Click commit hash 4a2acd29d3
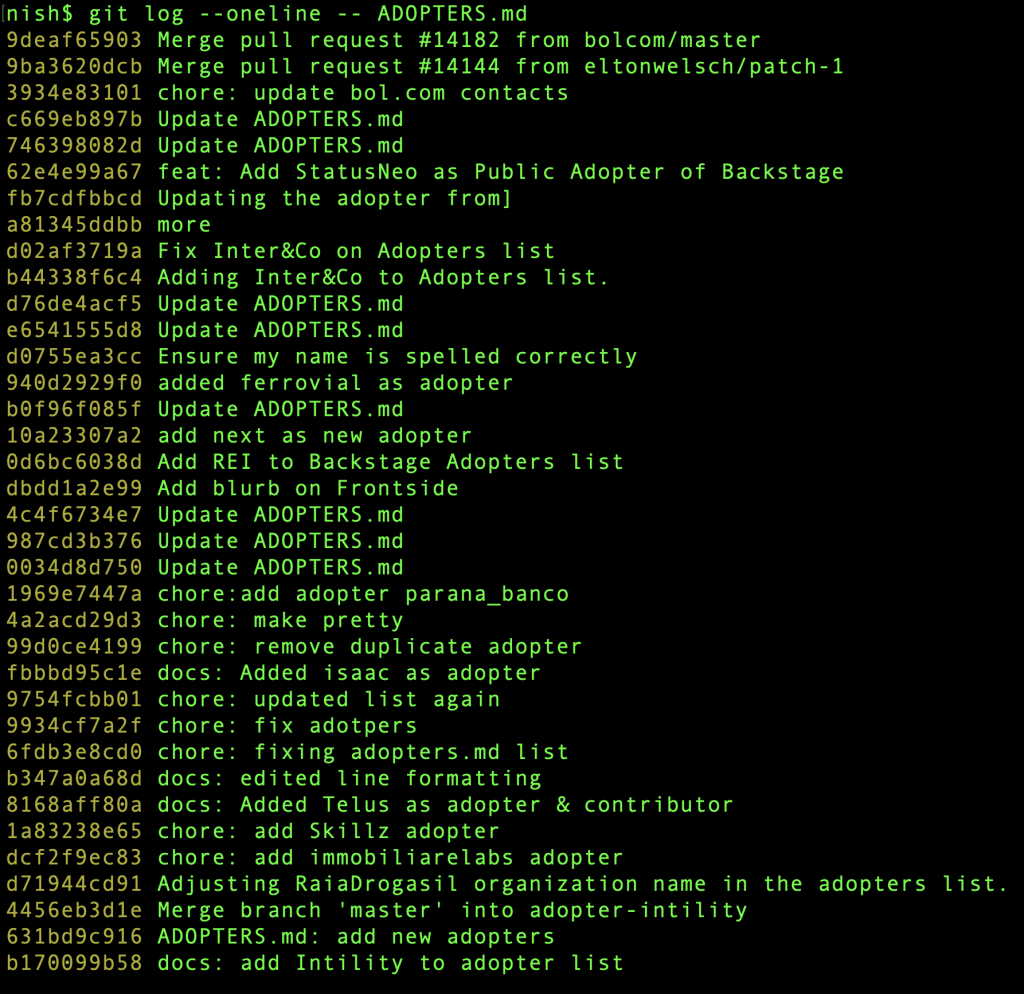1024x994 pixels. [74, 620]
